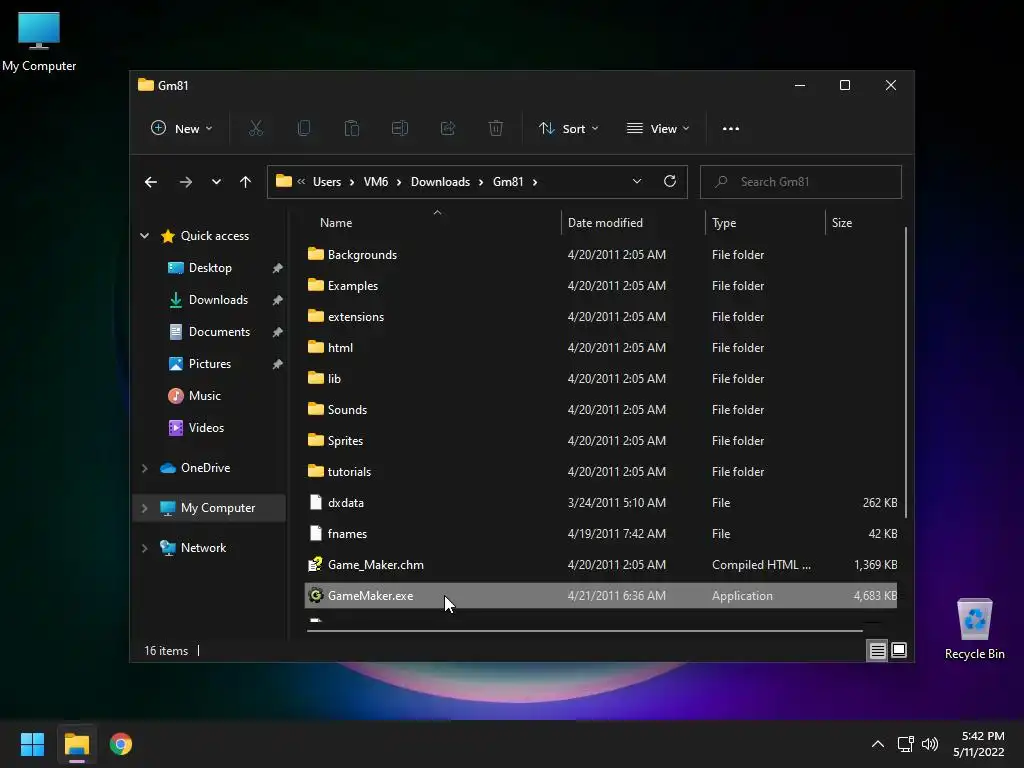Open Pictures in Quick access
The width and height of the screenshot is (1024, 768).
(x=210, y=364)
